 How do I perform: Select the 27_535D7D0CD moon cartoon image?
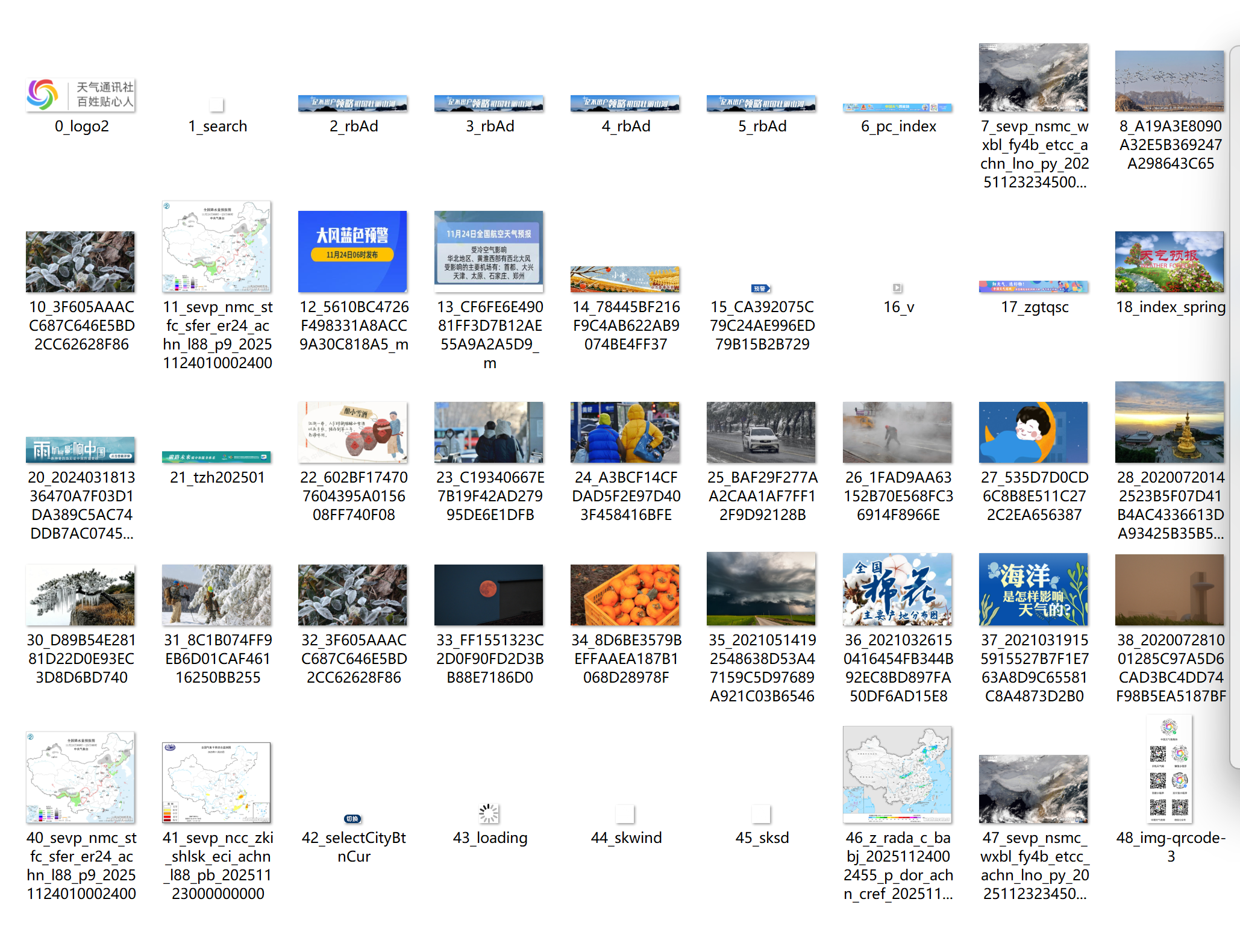1033,432
